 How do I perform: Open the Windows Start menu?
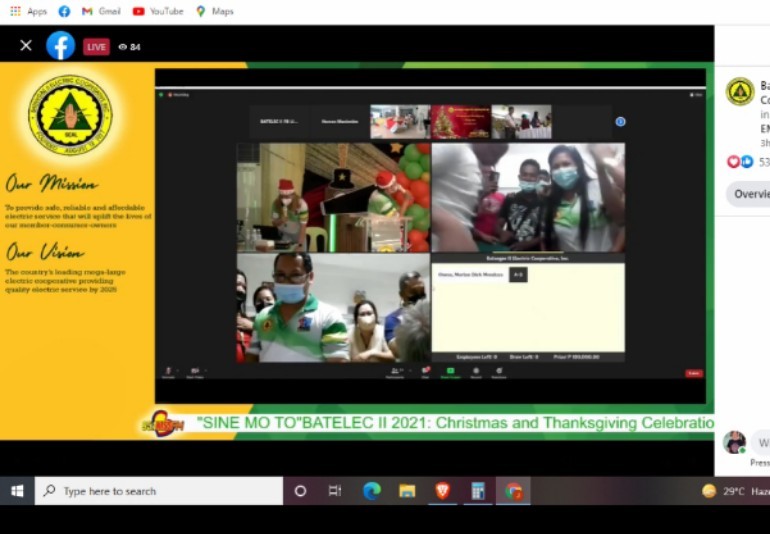point(17,491)
